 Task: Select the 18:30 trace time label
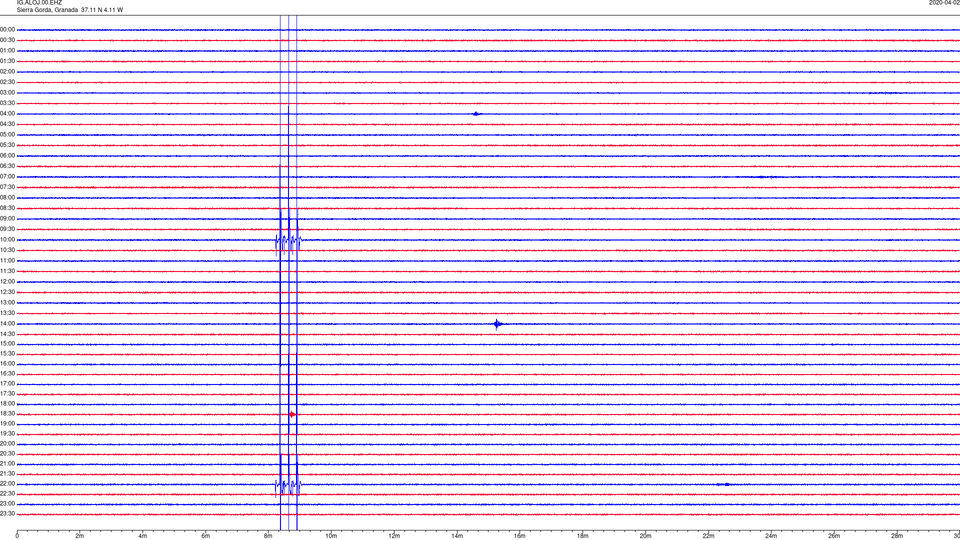point(7,414)
